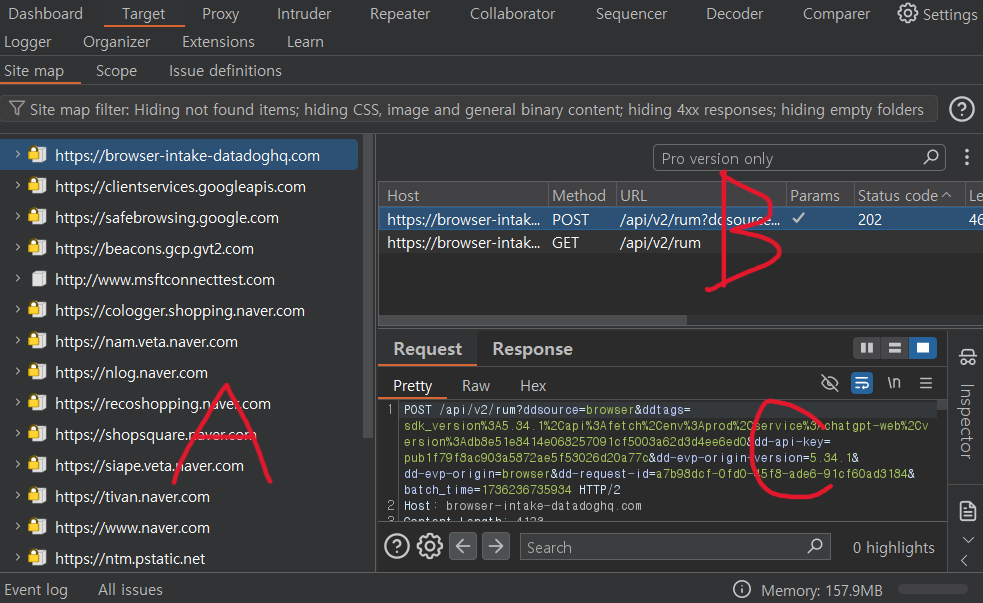Click the help question-mark icon near the filter bar
This screenshot has width=983, height=603.
(961, 109)
